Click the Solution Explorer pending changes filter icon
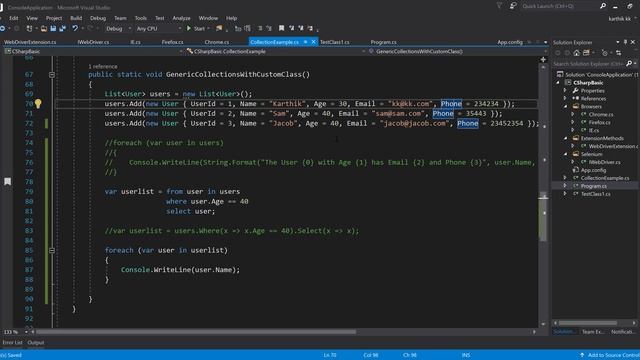The image size is (640, 360). point(605,53)
